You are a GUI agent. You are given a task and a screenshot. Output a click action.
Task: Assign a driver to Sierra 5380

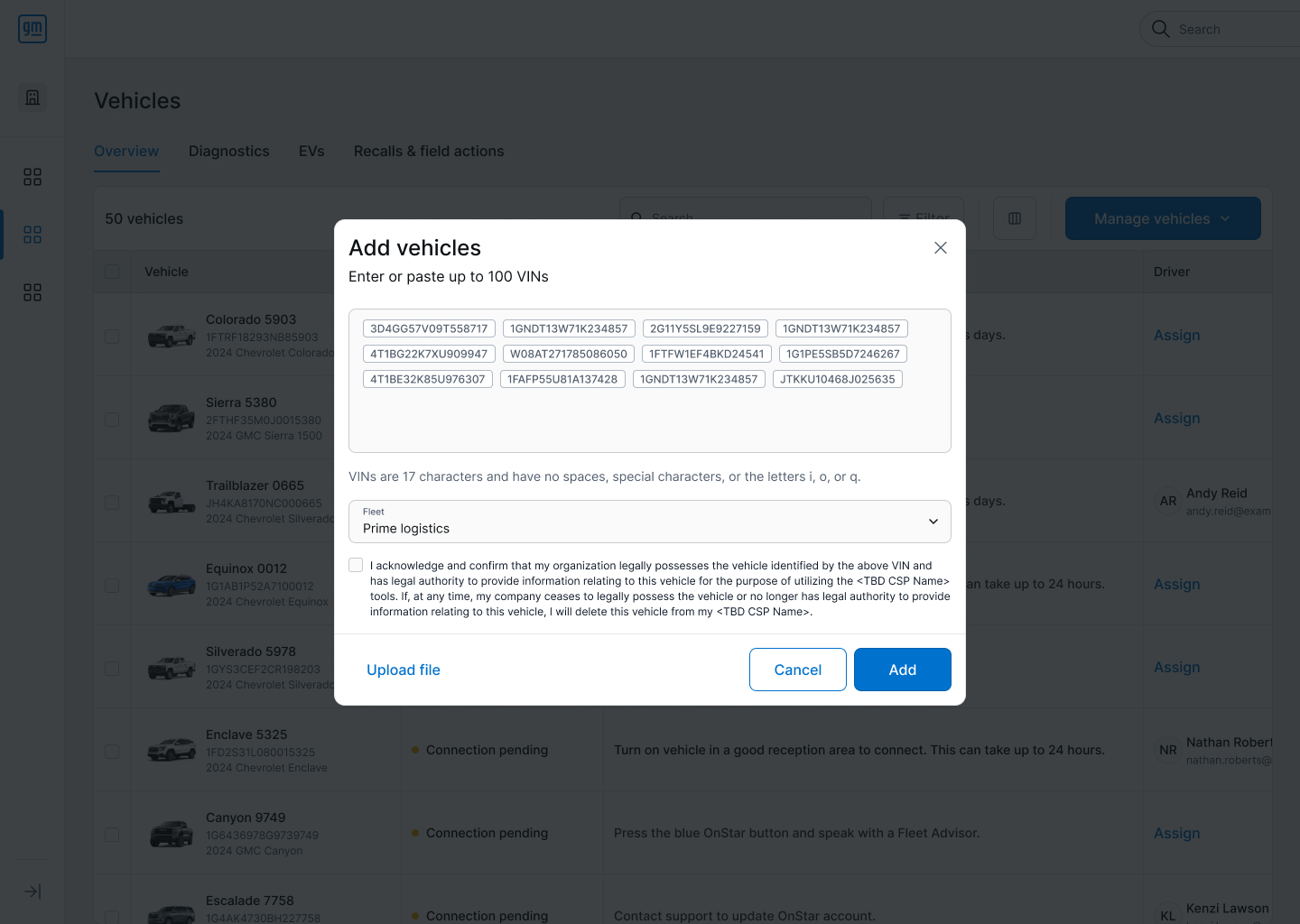click(x=1177, y=418)
